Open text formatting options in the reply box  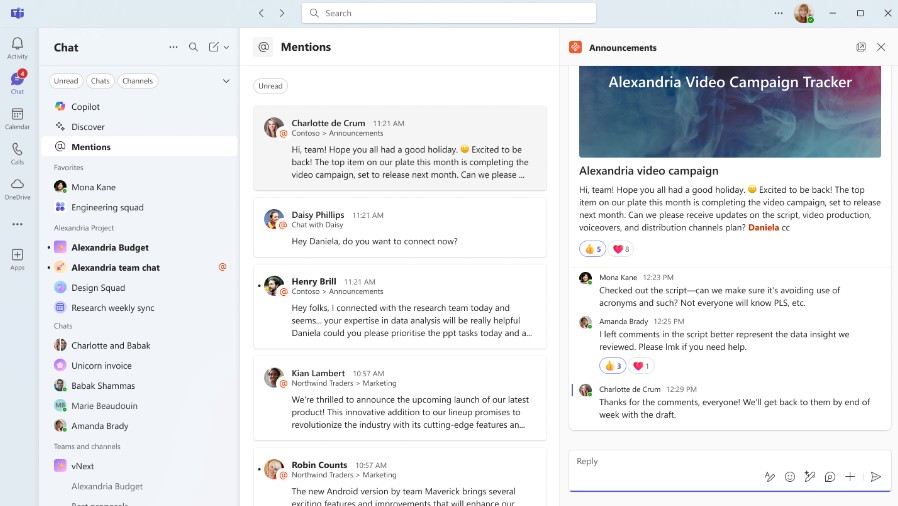(769, 477)
